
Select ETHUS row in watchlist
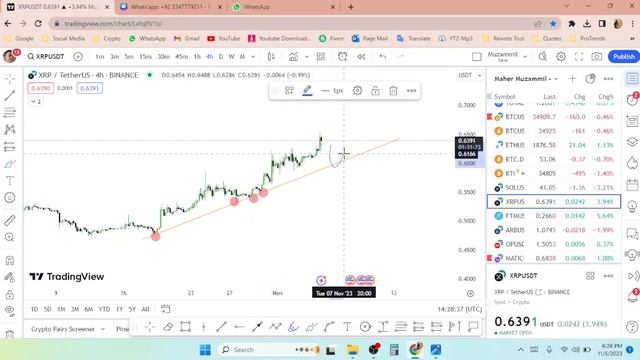point(554,145)
